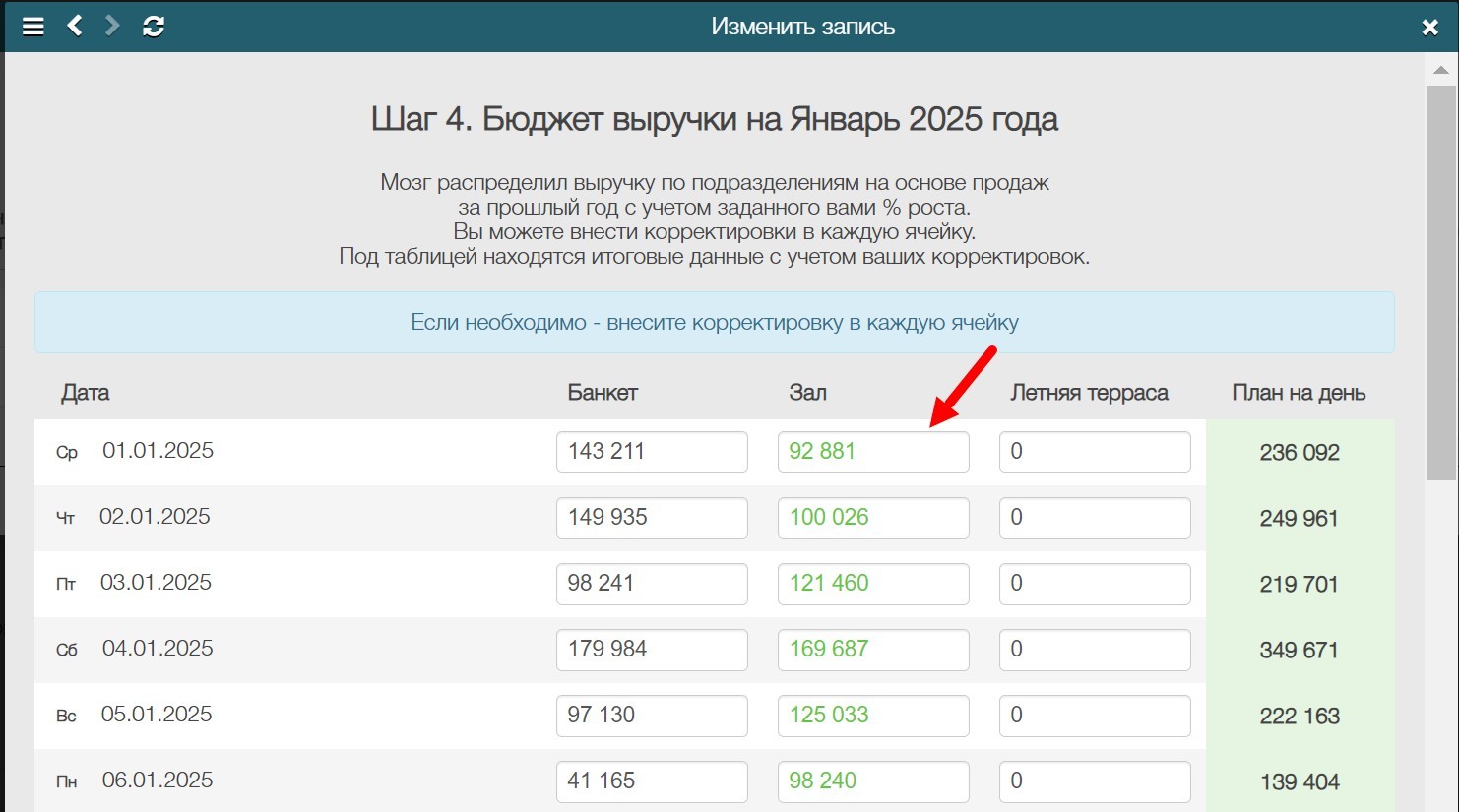Viewport: 1459px width, 812px height.
Task: Open the hamburger menu icon
Action: coord(33,27)
